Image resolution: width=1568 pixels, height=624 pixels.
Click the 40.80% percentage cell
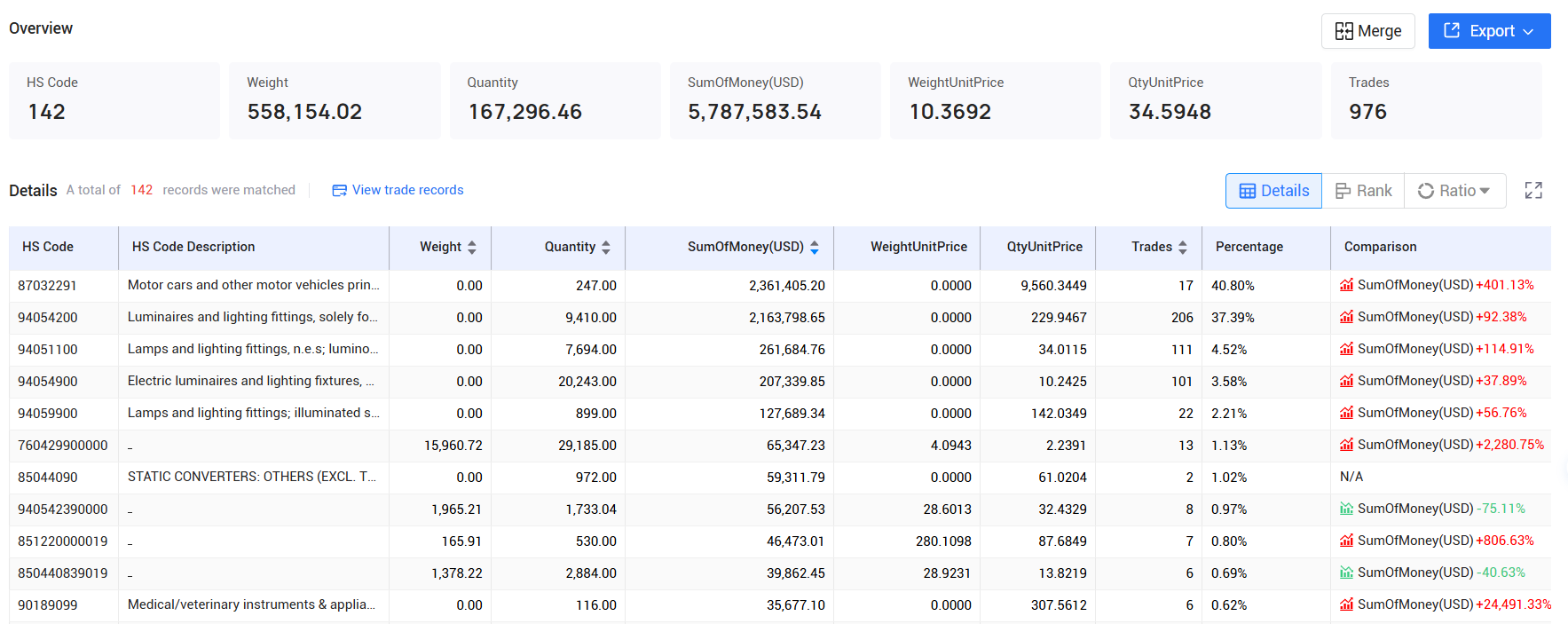[x=1233, y=286]
